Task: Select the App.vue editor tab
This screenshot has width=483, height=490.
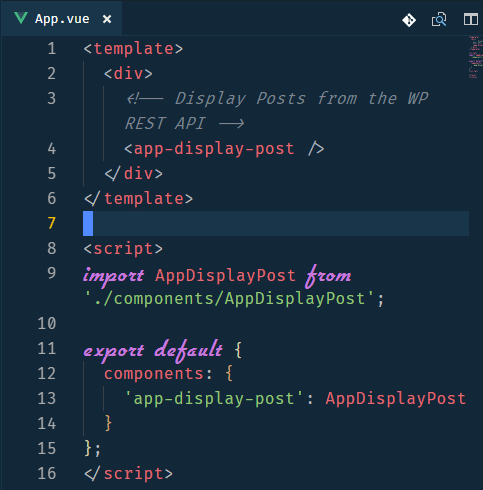Action: click(62, 19)
